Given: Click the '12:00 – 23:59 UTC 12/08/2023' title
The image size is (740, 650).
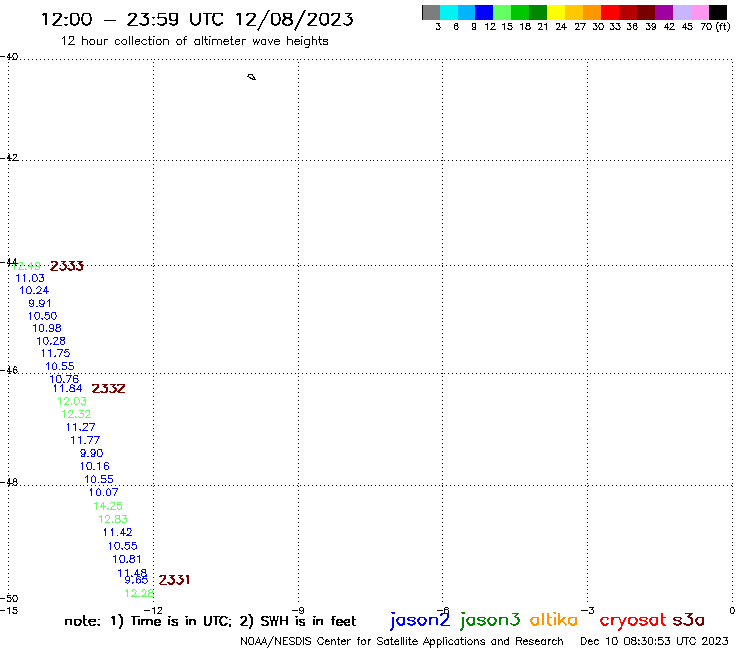Looking at the screenshot, I should pos(197,19).
